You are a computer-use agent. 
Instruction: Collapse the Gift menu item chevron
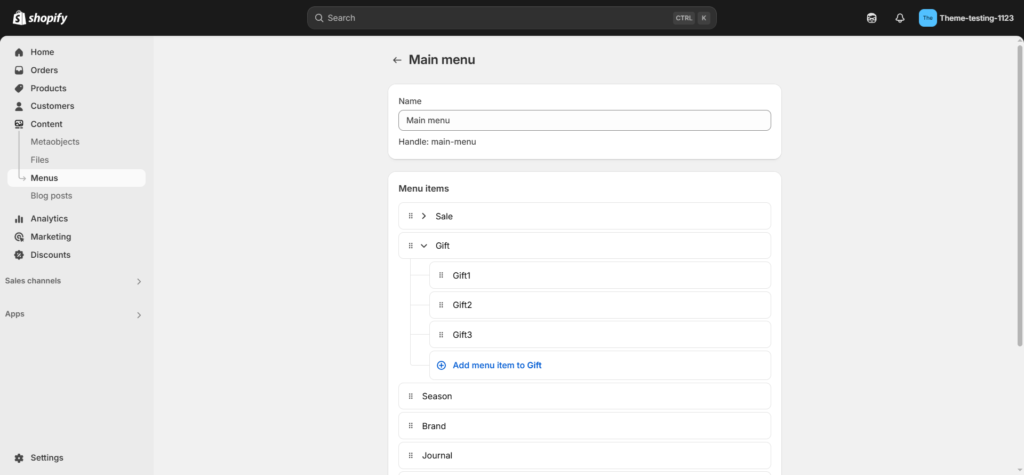(x=424, y=246)
